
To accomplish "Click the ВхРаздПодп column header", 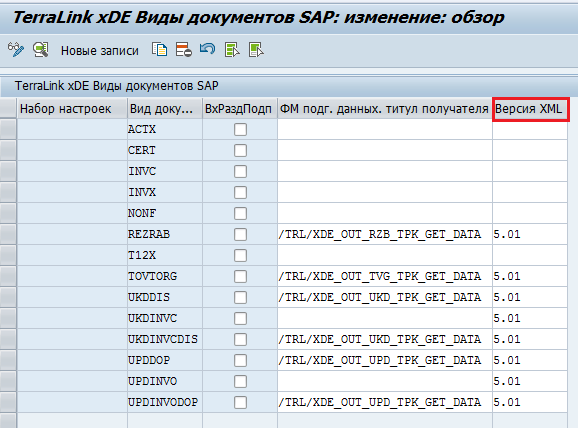I will [x=240, y=109].
